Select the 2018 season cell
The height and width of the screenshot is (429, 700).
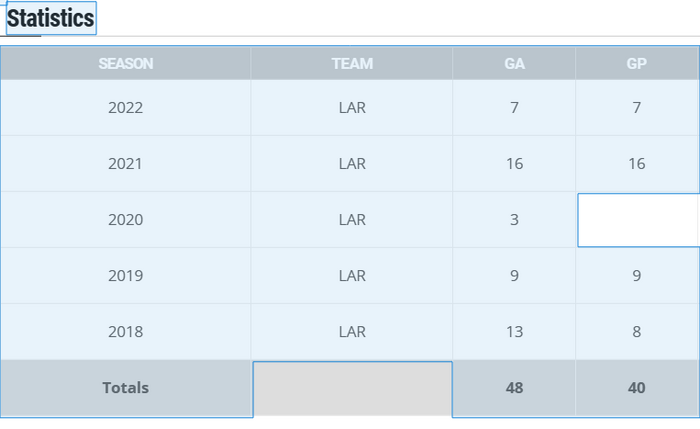pyautogui.click(x=126, y=332)
